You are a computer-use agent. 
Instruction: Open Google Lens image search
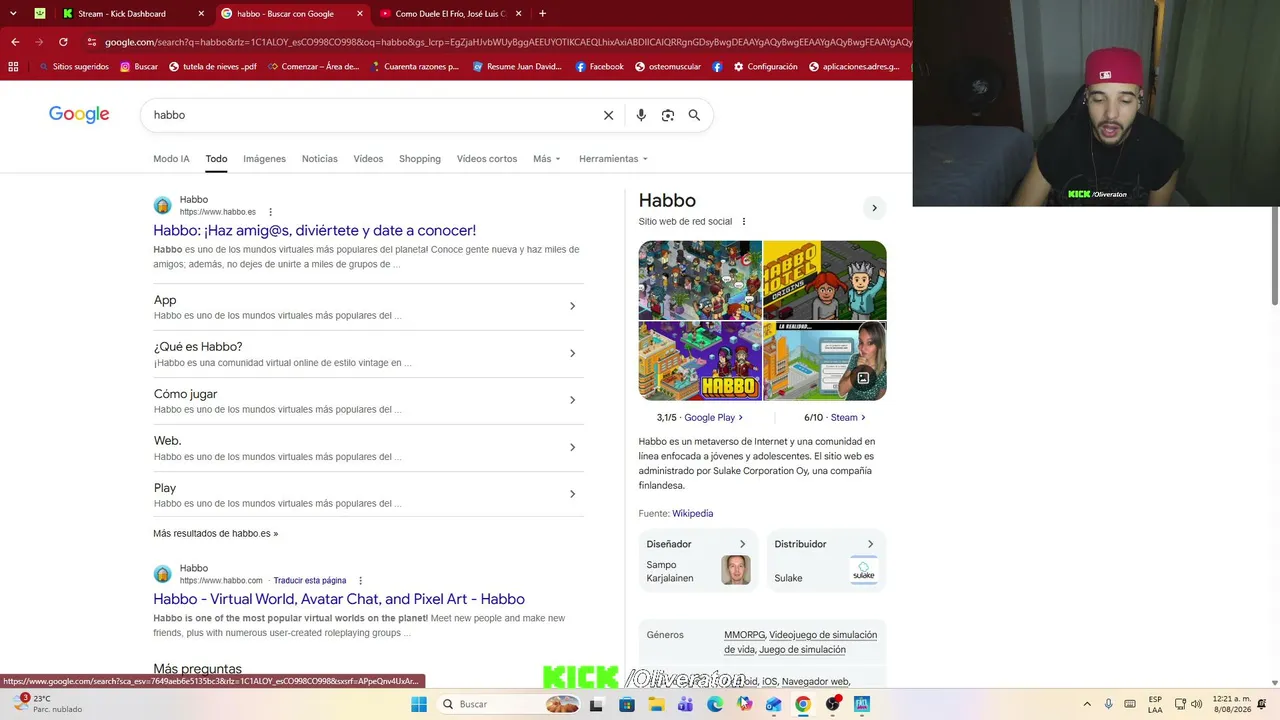(x=668, y=115)
